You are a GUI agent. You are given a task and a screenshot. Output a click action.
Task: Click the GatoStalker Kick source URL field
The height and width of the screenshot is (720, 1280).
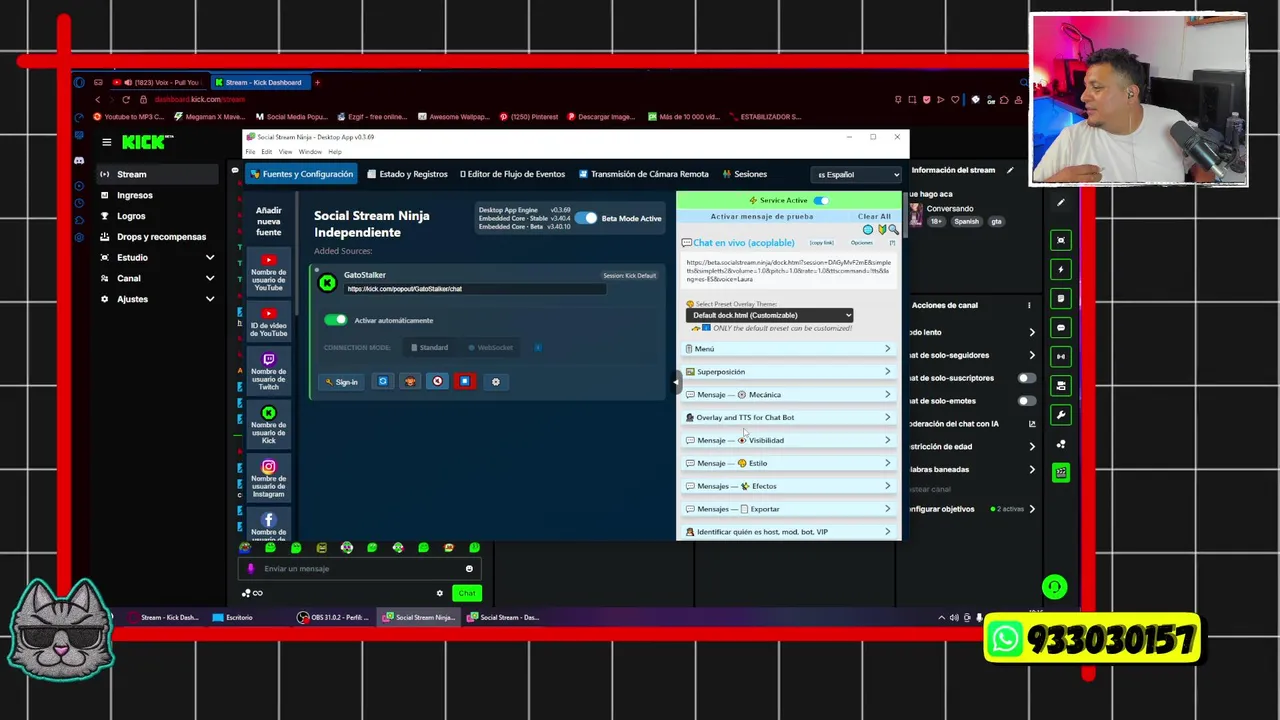click(475, 289)
